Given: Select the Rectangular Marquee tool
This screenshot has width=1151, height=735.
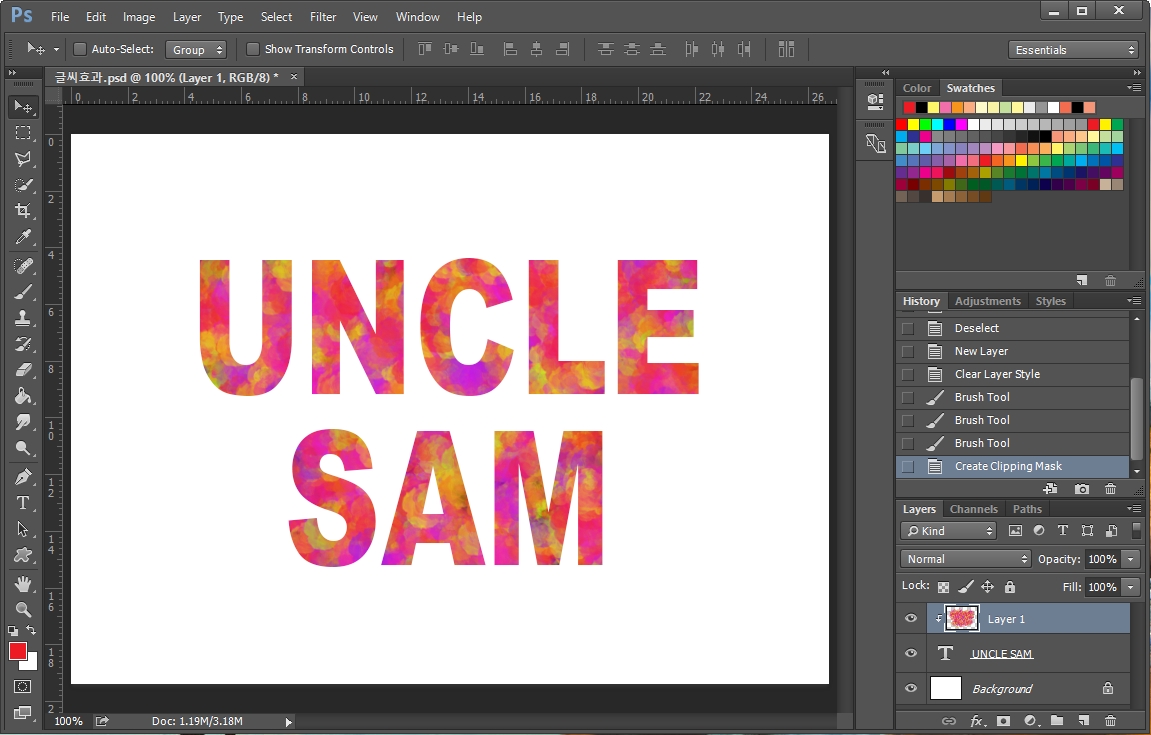Looking at the screenshot, I should (23, 133).
